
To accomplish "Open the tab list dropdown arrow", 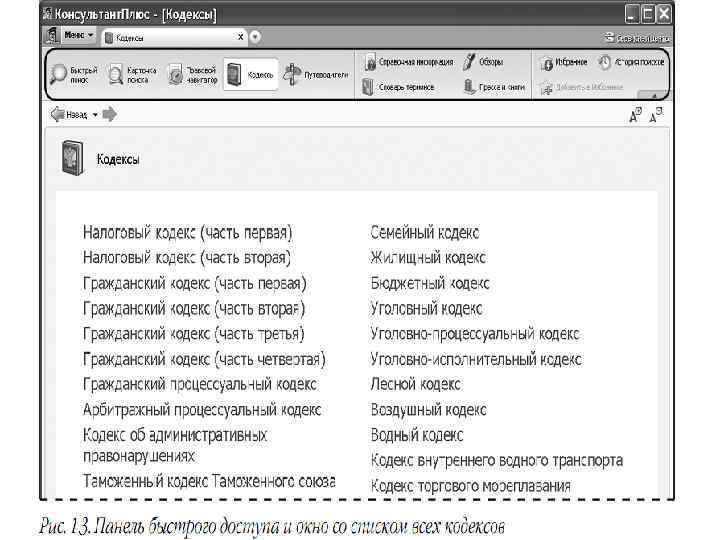I will pos(255,37).
